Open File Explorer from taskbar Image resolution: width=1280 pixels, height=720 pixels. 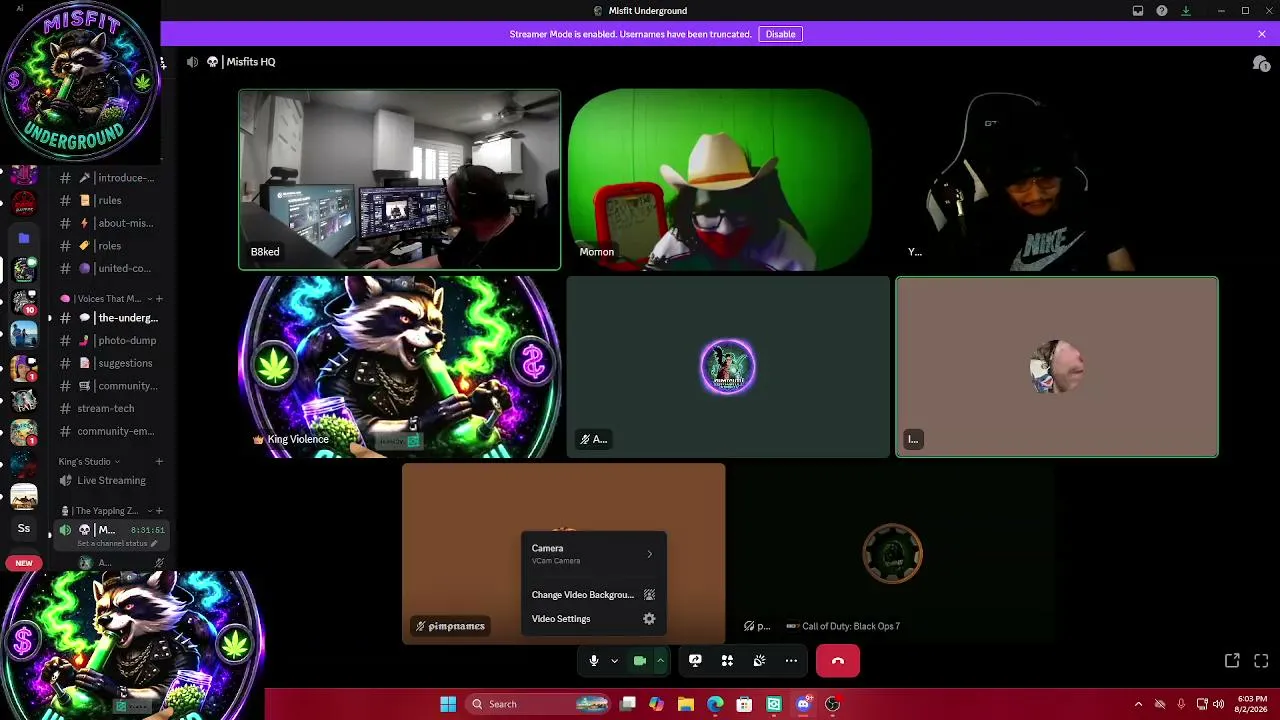click(x=686, y=704)
